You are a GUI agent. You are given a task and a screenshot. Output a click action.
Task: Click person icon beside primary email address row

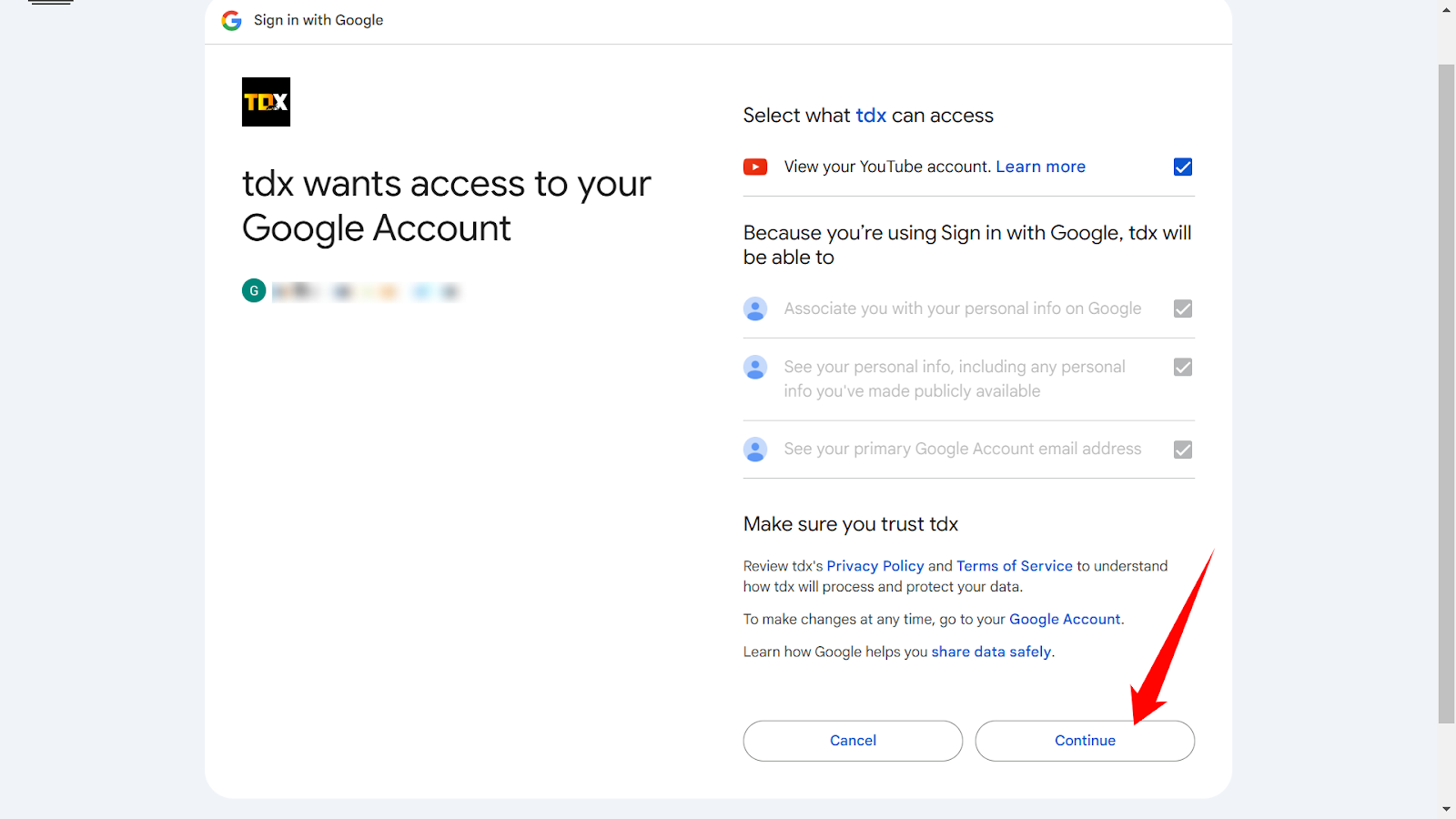(755, 450)
